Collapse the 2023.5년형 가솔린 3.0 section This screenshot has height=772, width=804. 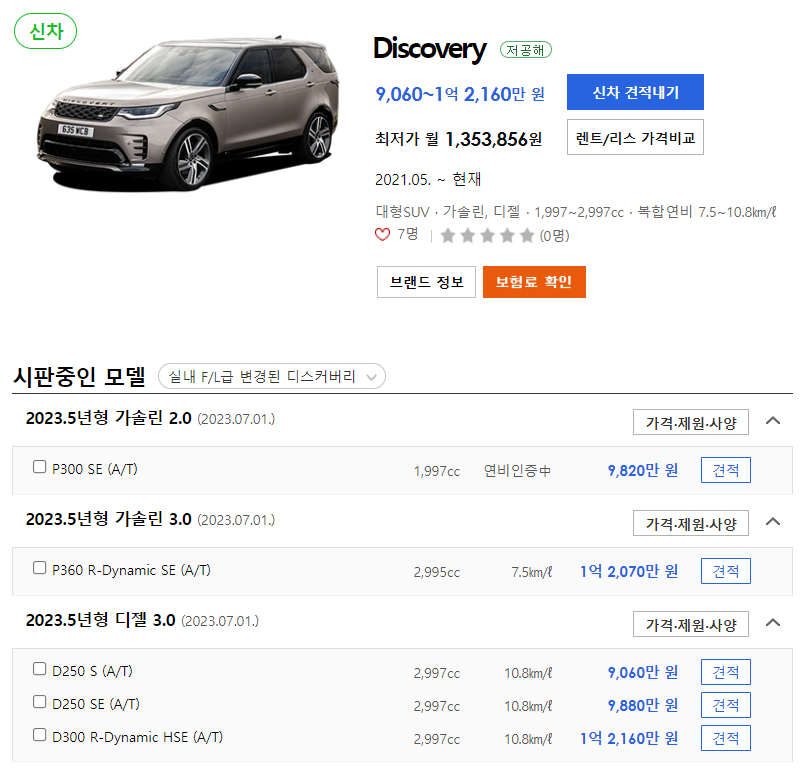coord(773,522)
